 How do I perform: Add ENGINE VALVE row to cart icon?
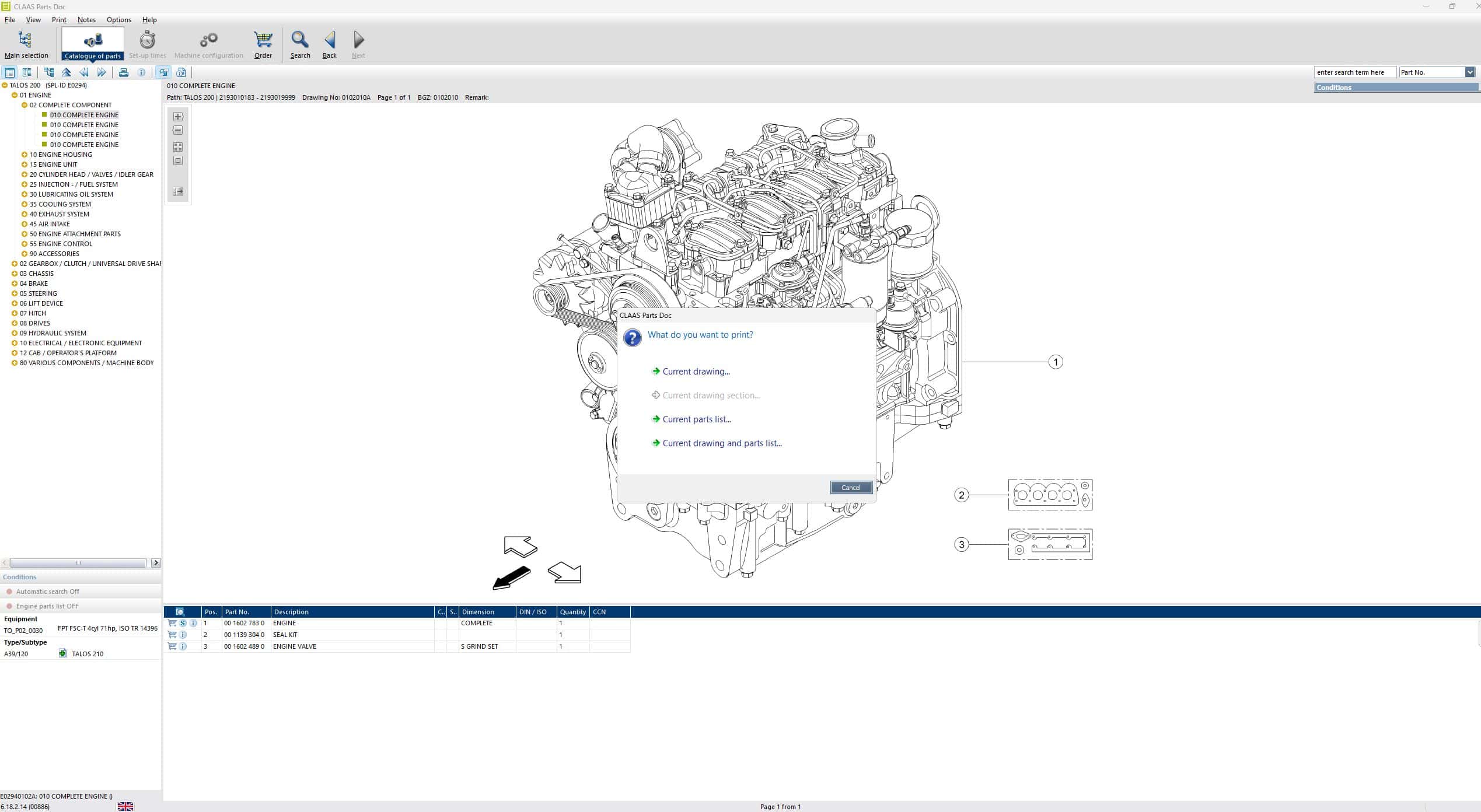pos(172,646)
